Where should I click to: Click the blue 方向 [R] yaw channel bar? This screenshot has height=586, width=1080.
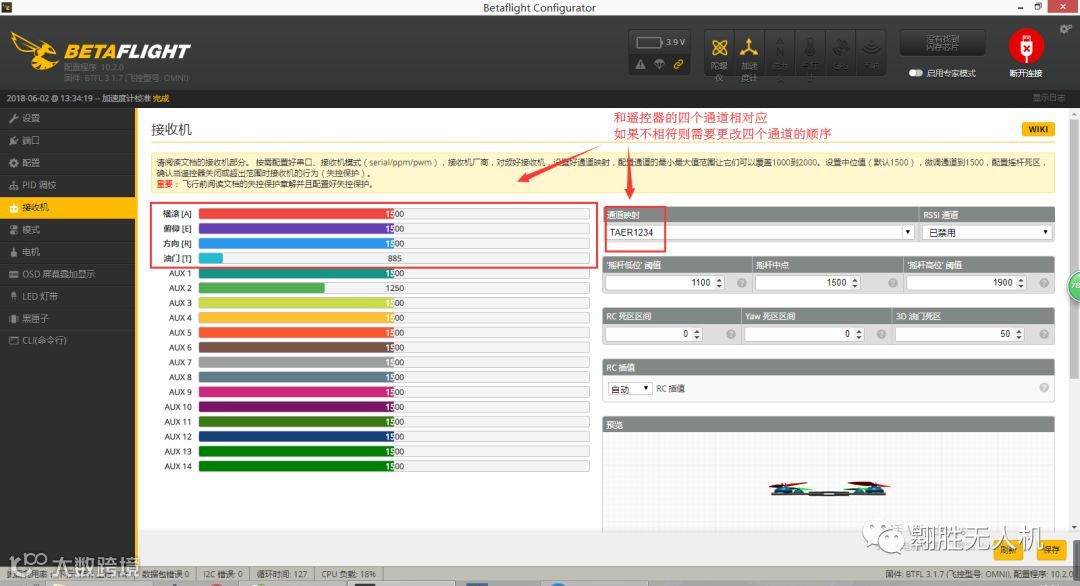coord(394,244)
